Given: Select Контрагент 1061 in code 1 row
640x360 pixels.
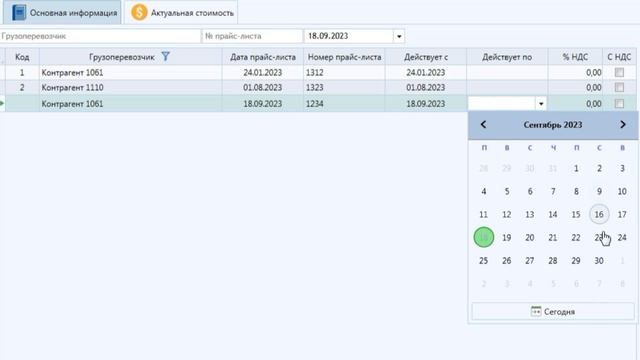Looking at the screenshot, I should [131, 73].
